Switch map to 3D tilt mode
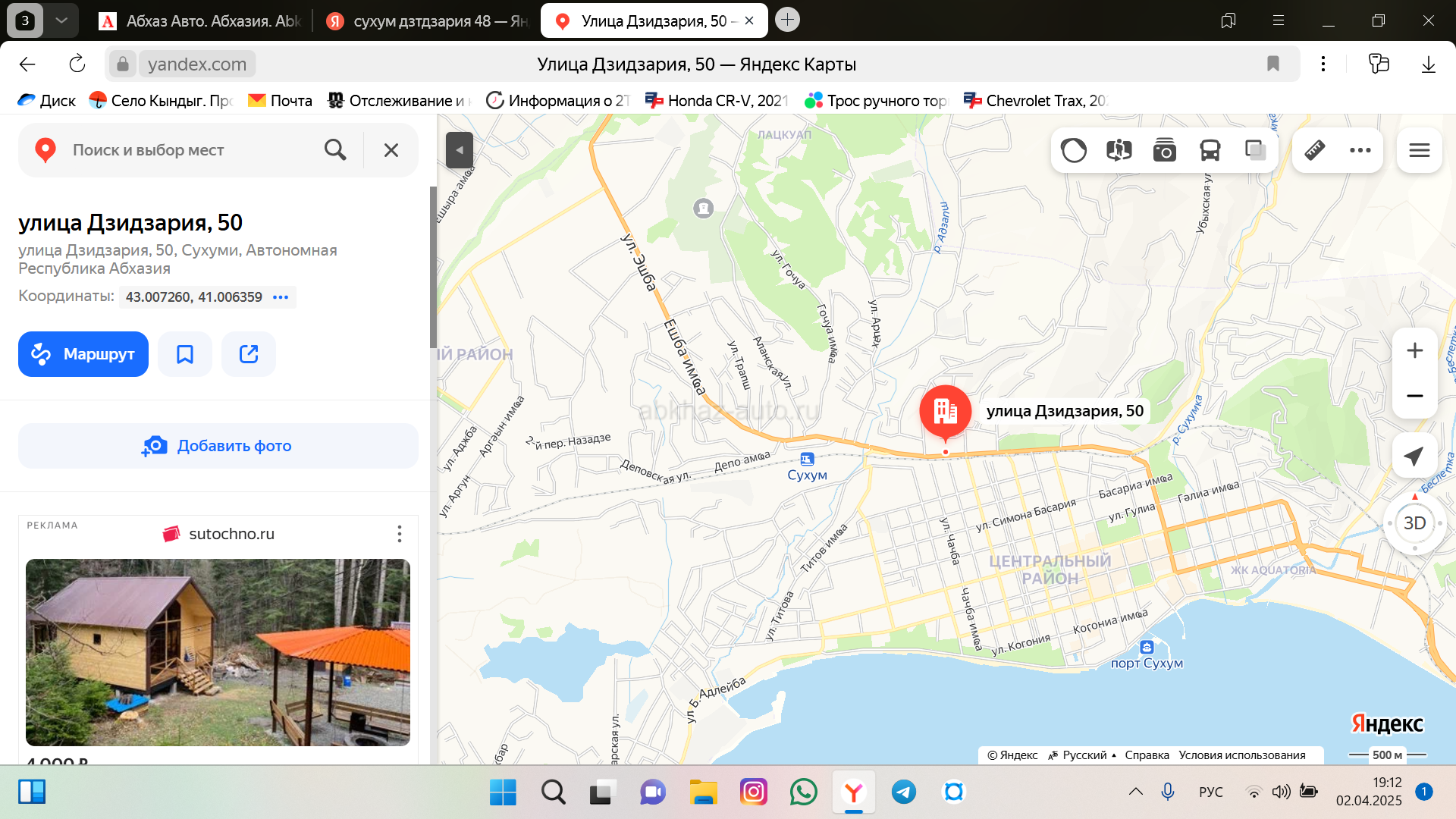The height and width of the screenshot is (819, 1456). (x=1414, y=523)
